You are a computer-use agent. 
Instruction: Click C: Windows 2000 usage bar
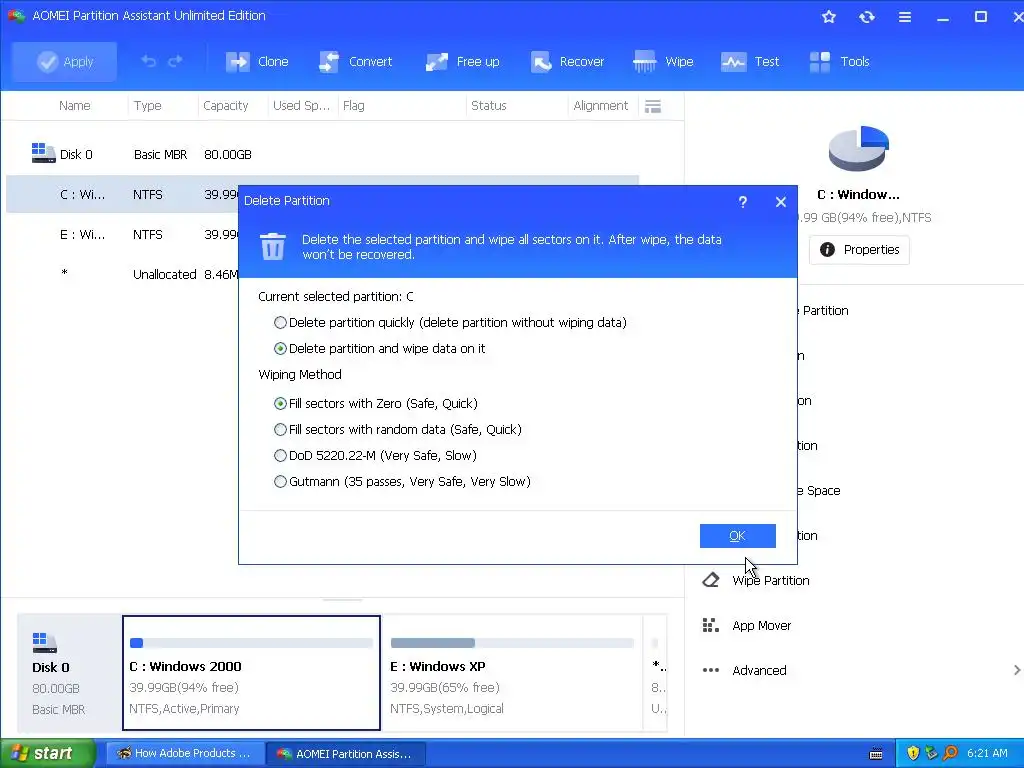pyautogui.click(x=251, y=643)
